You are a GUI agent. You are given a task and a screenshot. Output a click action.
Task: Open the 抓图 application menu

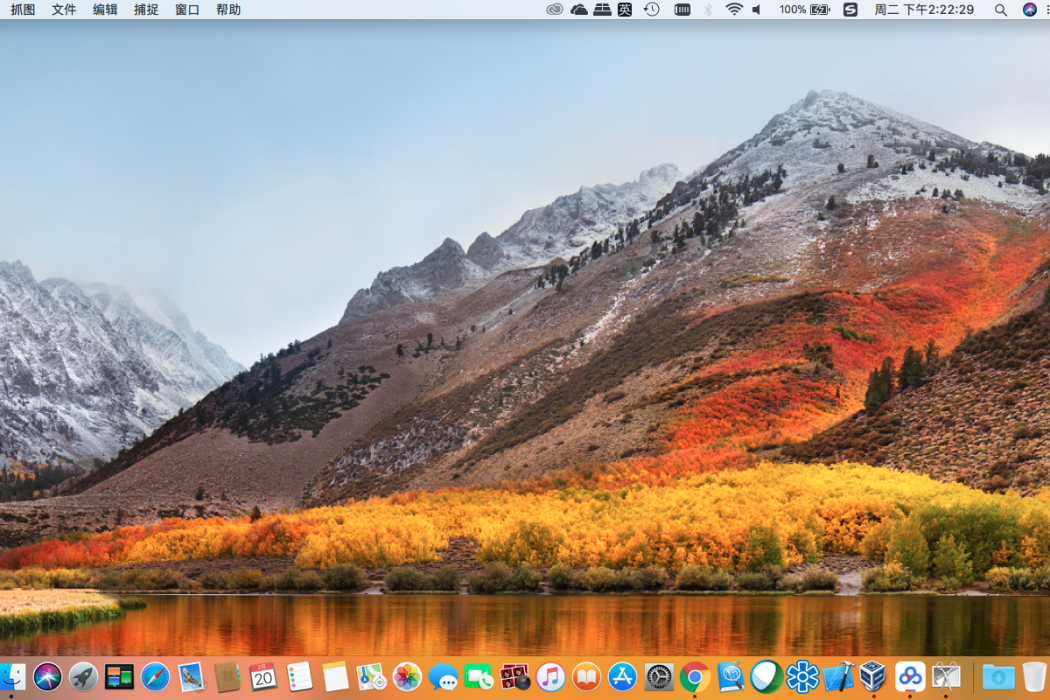pyautogui.click(x=23, y=9)
